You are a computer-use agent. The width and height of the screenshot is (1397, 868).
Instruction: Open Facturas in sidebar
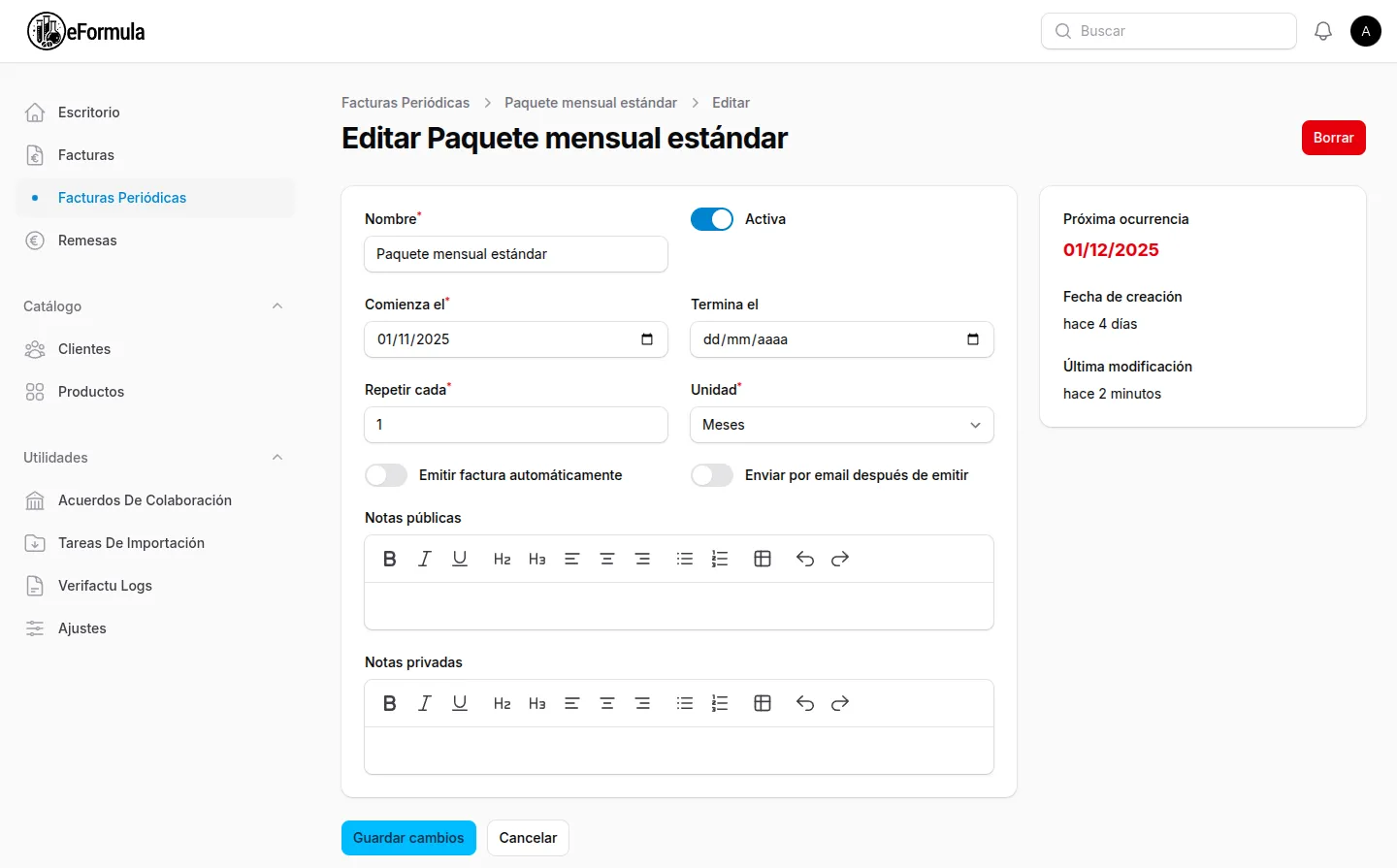click(x=155, y=155)
